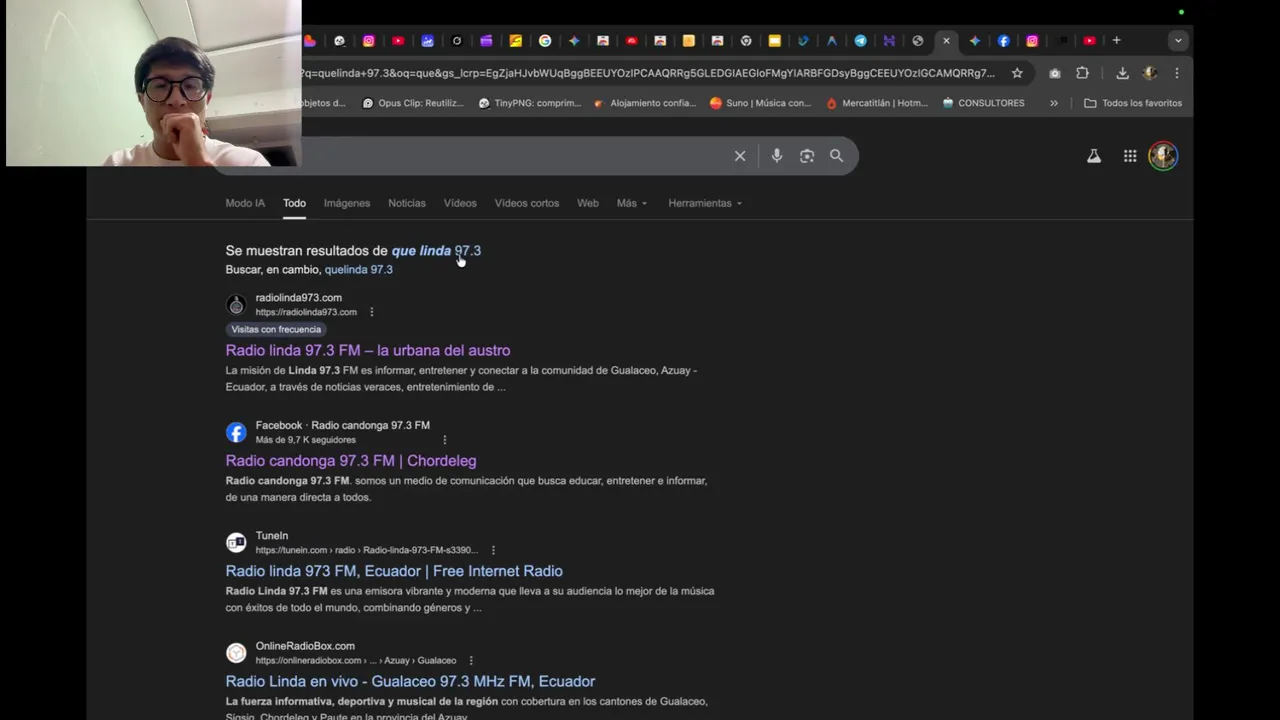Switch to the Google G browser tab
1280x720 pixels.
point(545,41)
